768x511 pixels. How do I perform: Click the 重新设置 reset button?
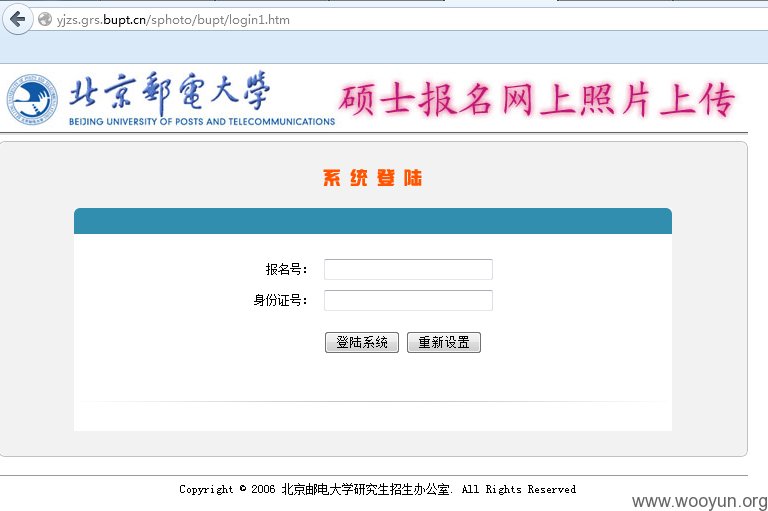tap(444, 342)
